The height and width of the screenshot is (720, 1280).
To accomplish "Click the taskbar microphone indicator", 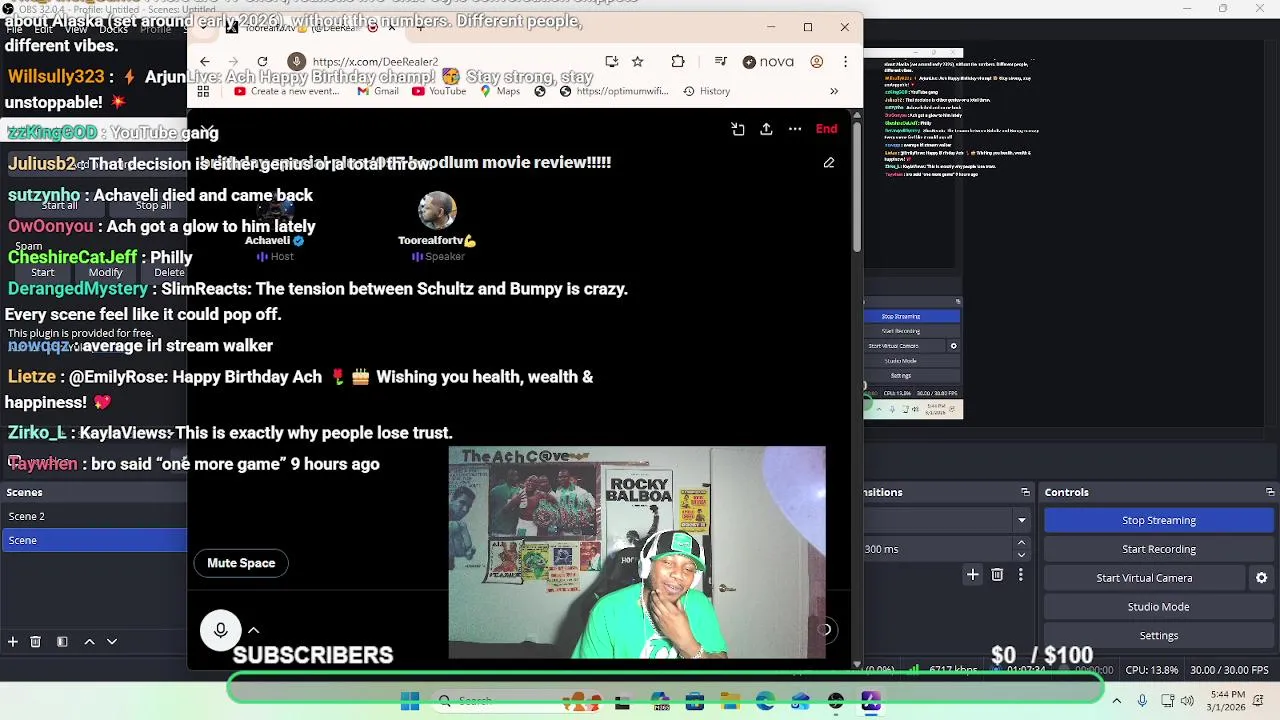I will click(x=1142, y=701).
